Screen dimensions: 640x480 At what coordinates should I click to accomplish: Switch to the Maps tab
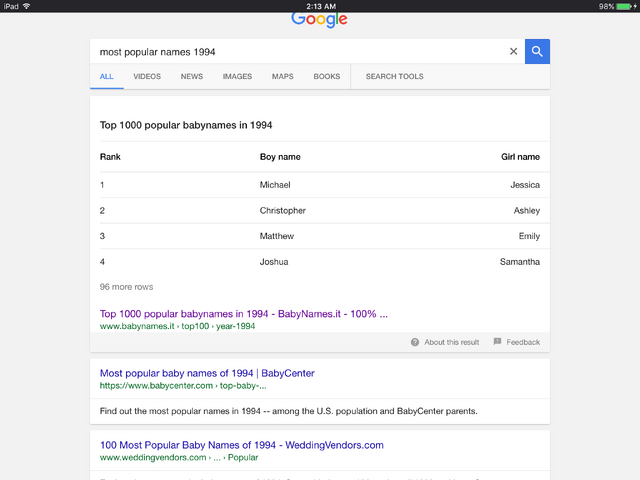282,76
